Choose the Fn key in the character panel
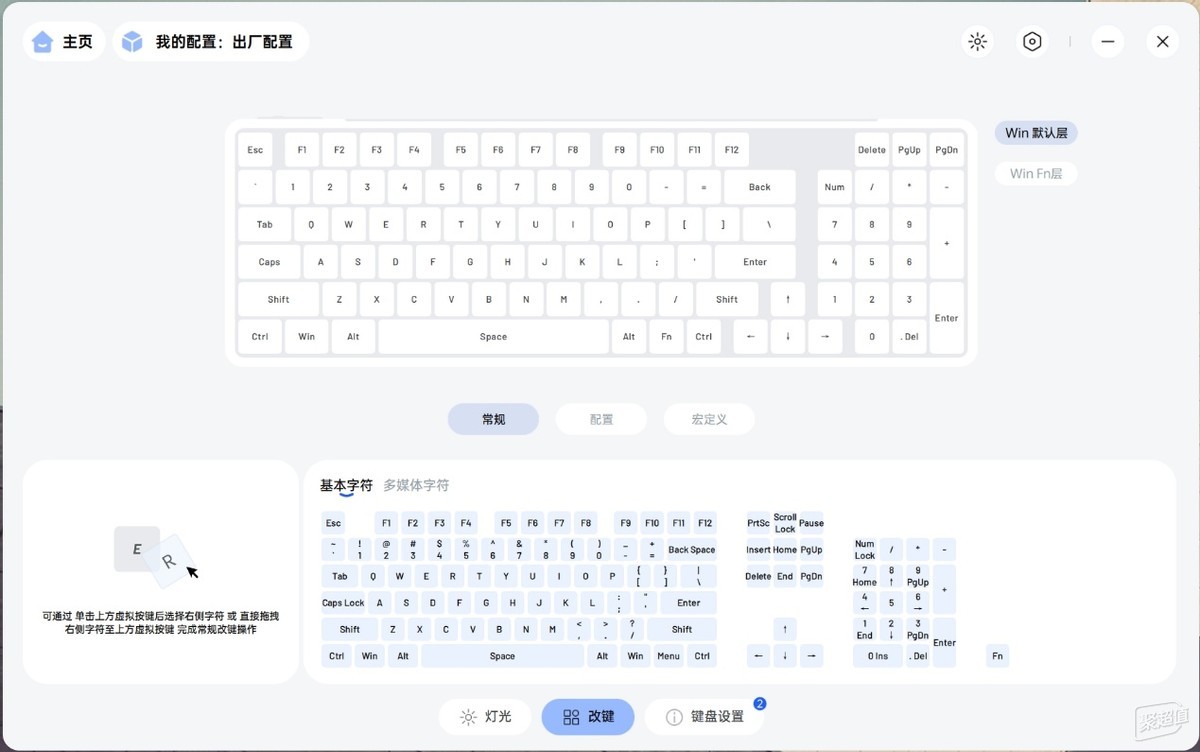The width and height of the screenshot is (1200, 752). point(997,656)
